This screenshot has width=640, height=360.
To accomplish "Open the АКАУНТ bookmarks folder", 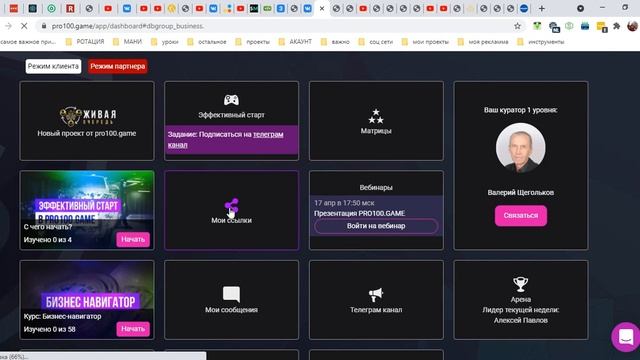I will [x=296, y=42].
